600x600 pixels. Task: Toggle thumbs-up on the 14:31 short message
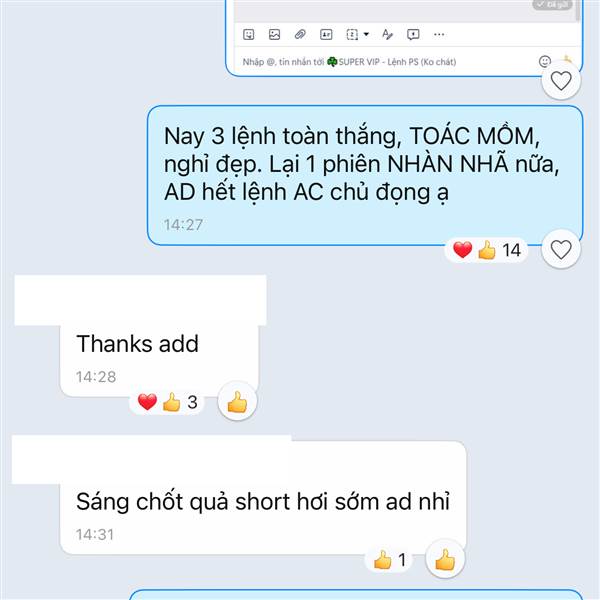click(x=445, y=559)
